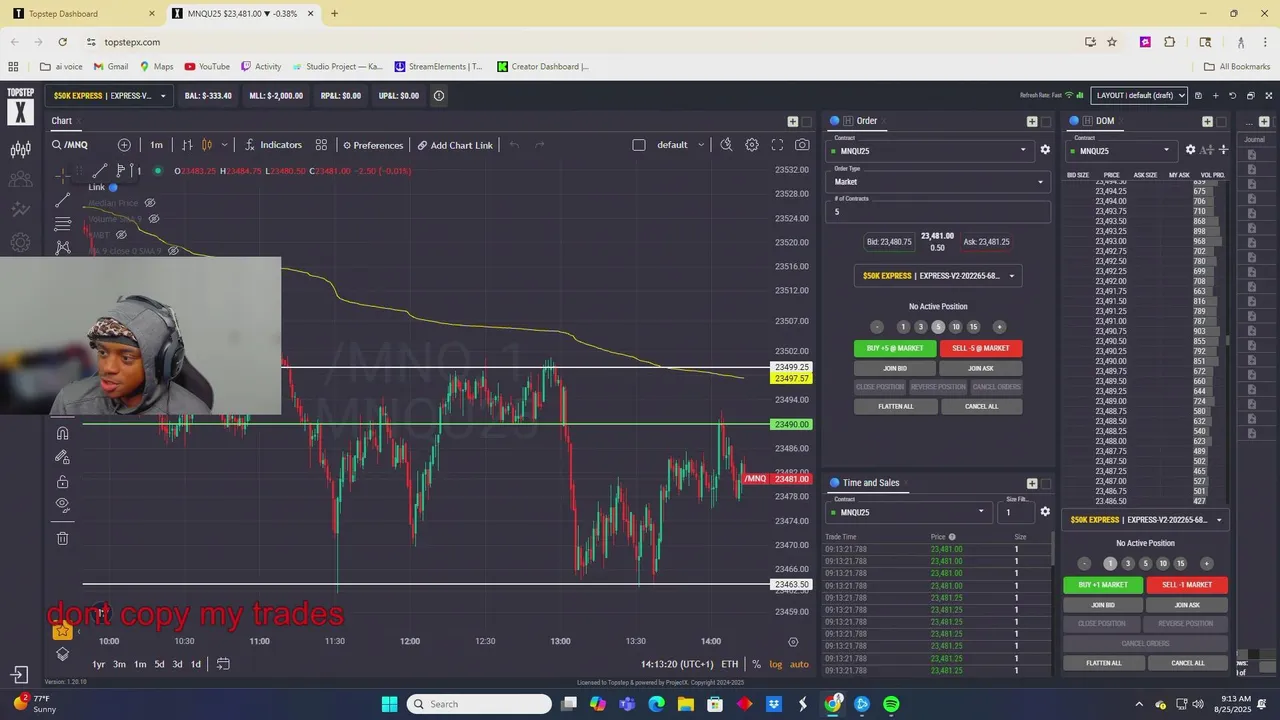Change the 1m chart interval

click(156, 145)
